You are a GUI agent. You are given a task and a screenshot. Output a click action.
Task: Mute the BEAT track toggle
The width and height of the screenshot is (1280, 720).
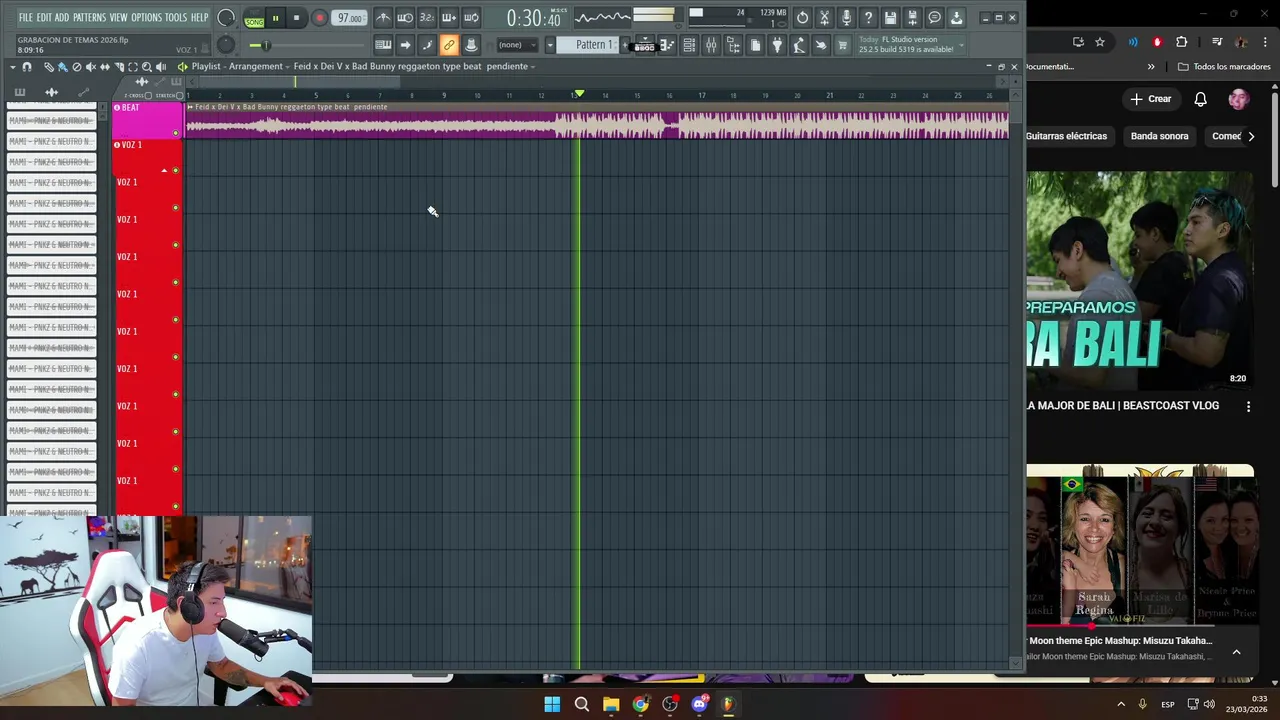point(176,133)
